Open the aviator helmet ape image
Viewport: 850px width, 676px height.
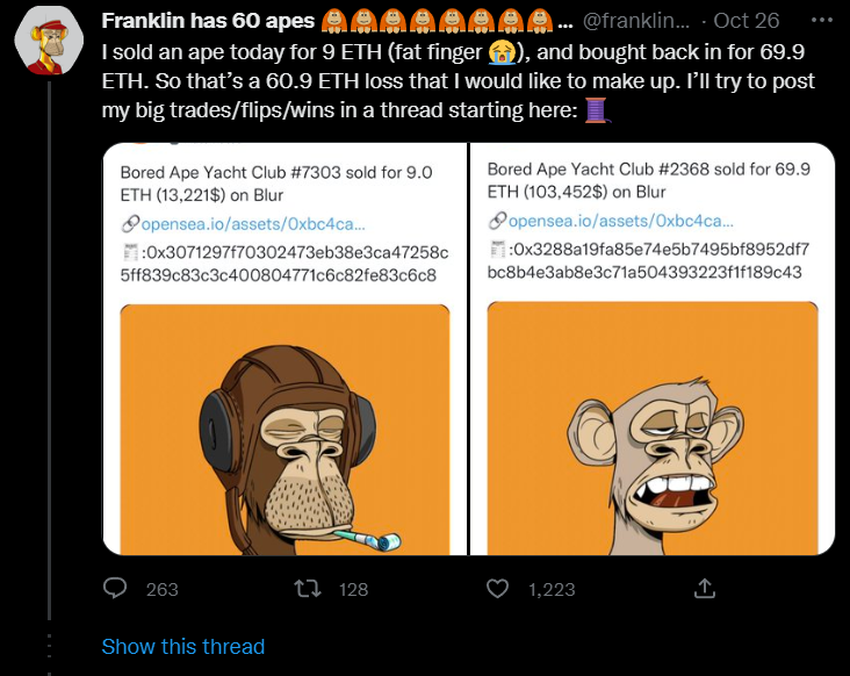coord(285,429)
